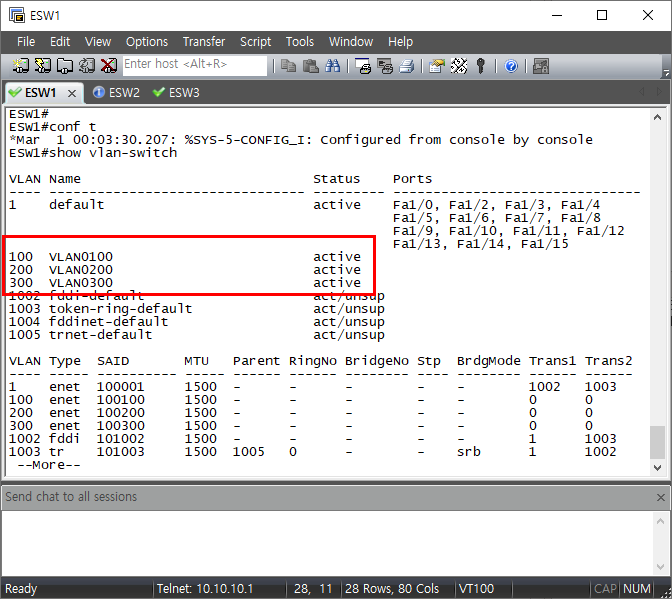Switch to the ESW3 session tab
The width and height of the screenshot is (672, 599).
[176, 93]
